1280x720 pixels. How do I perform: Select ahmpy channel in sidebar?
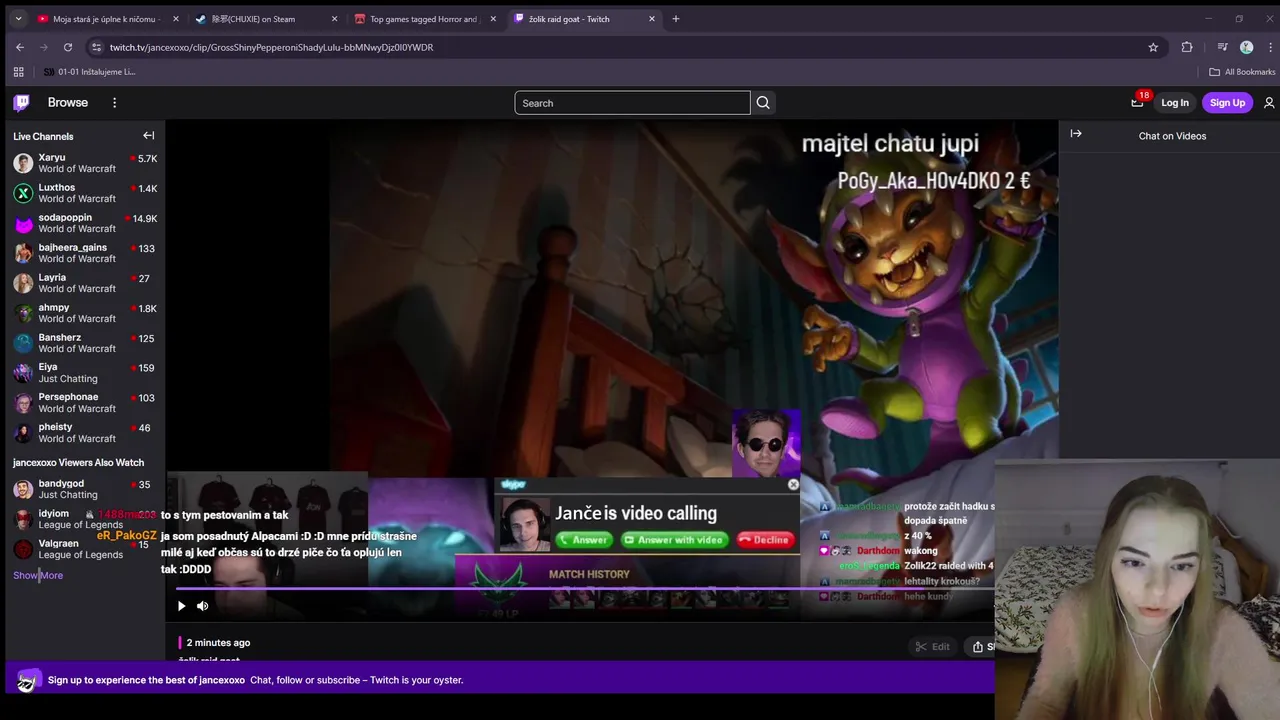point(85,313)
